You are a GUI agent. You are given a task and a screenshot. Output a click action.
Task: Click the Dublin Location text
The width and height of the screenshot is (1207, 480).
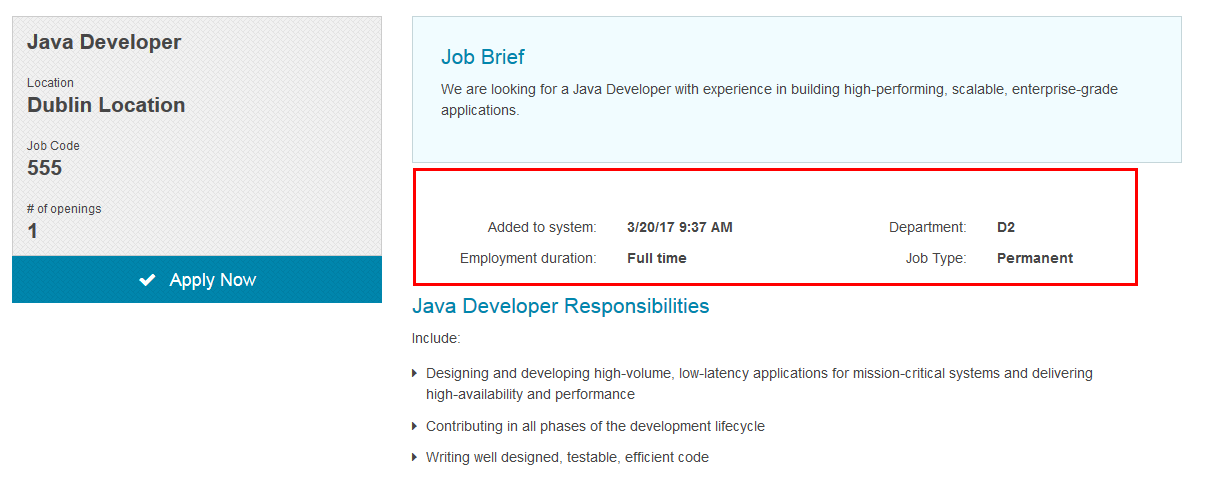point(106,105)
